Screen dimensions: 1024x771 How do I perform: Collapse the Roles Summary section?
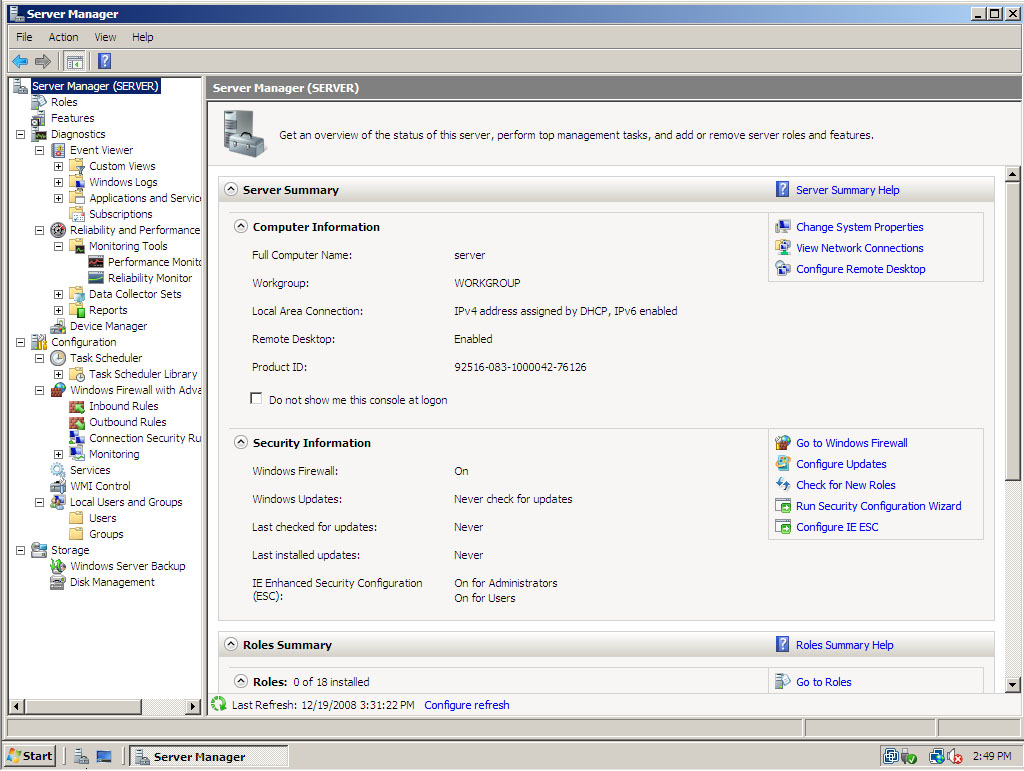(231, 644)
